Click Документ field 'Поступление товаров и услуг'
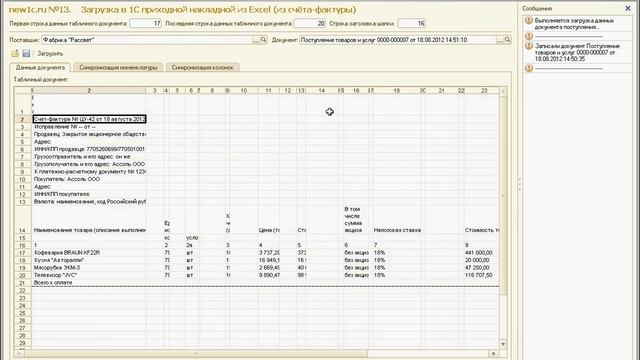 pyautogui.click(x=398, y=40)
